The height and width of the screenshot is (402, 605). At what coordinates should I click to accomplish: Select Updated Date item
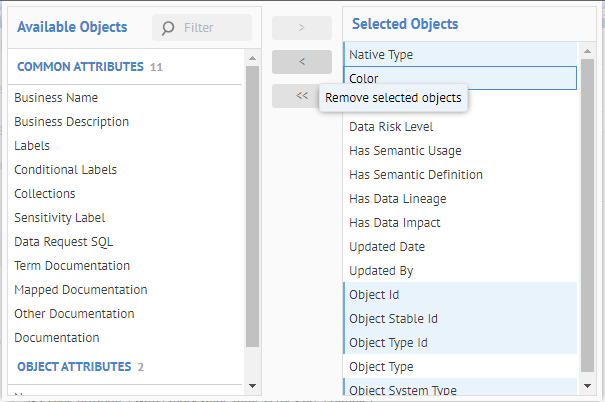click(460, 247)
